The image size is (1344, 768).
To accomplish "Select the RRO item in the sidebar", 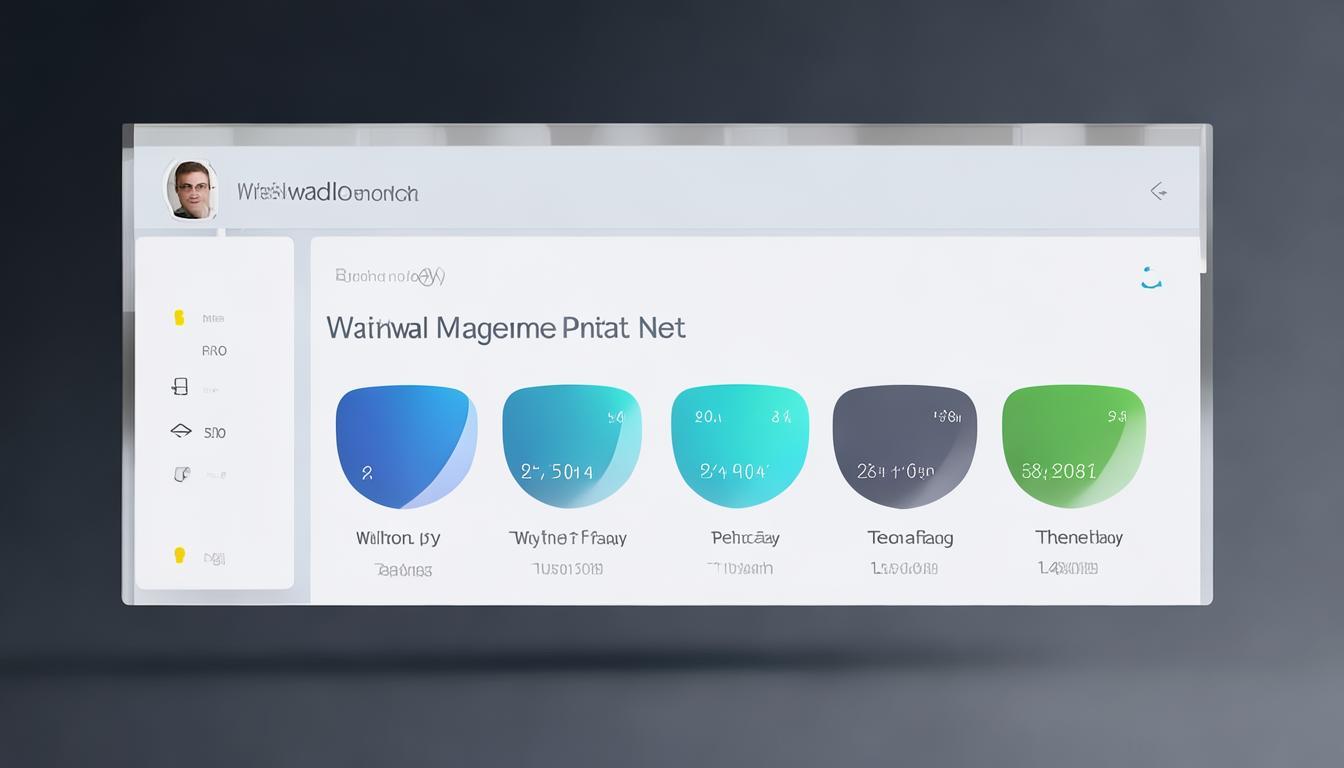I will point(214,351).
